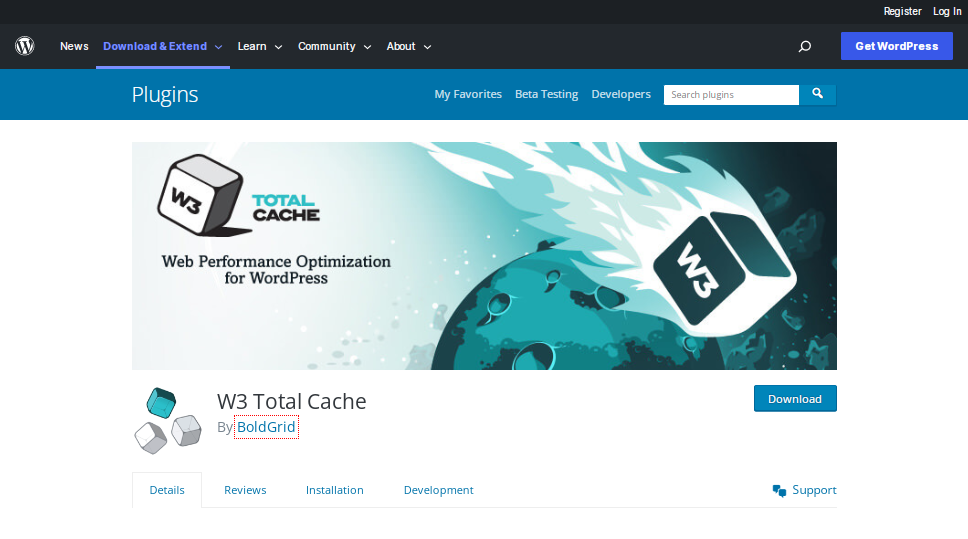Open the Download & Extend menu

(x=155, y=46)
